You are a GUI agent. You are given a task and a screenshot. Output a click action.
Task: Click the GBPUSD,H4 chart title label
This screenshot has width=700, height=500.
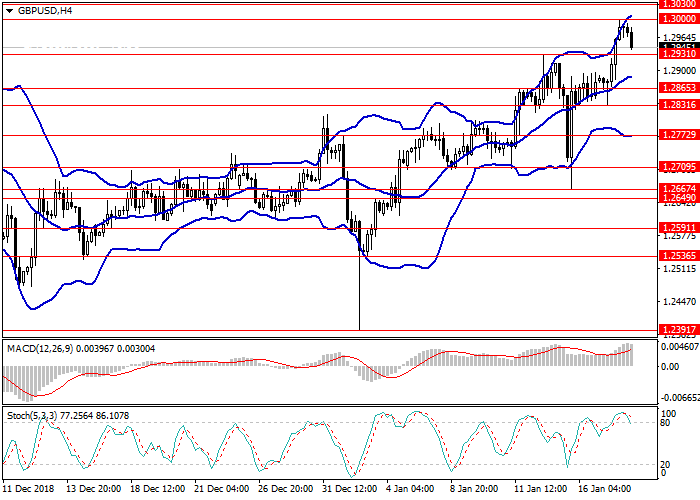tap(46, 11)
